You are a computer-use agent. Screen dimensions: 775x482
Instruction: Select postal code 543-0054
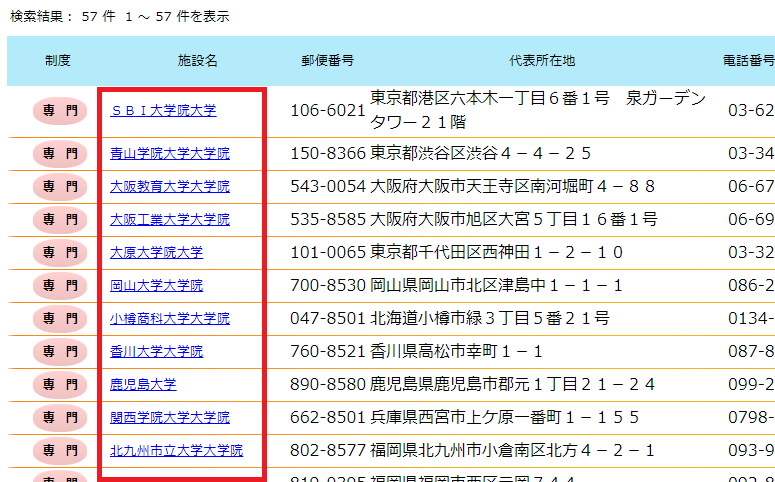tap(328, 187)
